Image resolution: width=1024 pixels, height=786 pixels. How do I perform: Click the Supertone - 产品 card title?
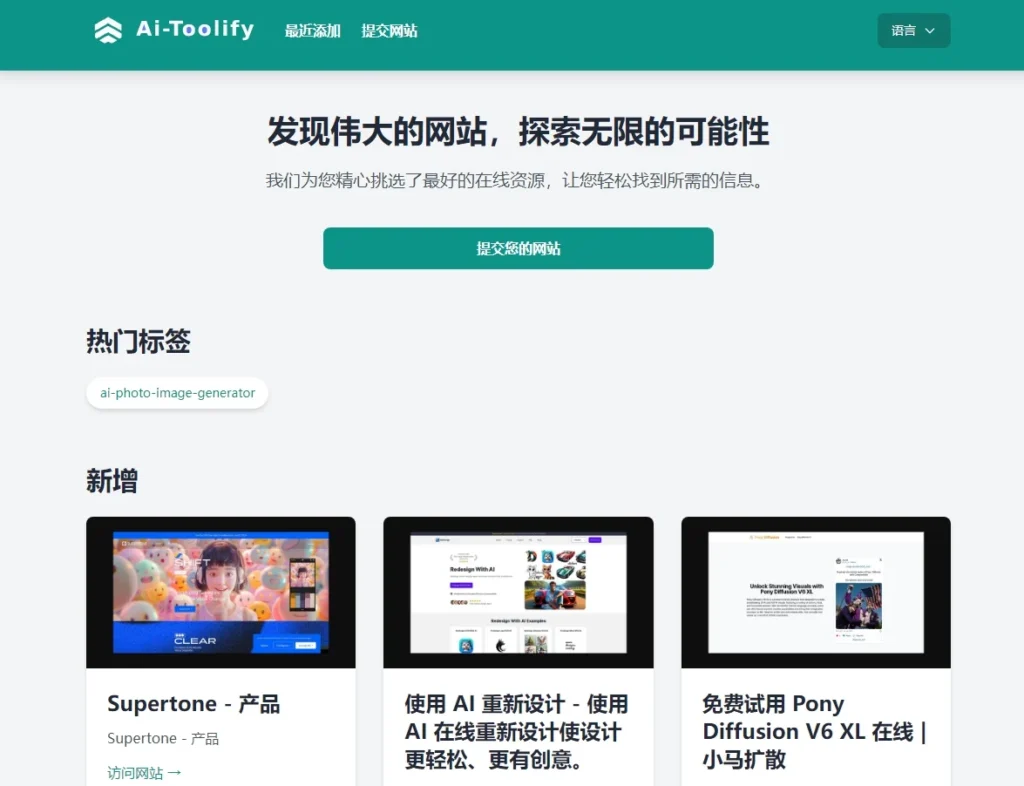(192, 704)
